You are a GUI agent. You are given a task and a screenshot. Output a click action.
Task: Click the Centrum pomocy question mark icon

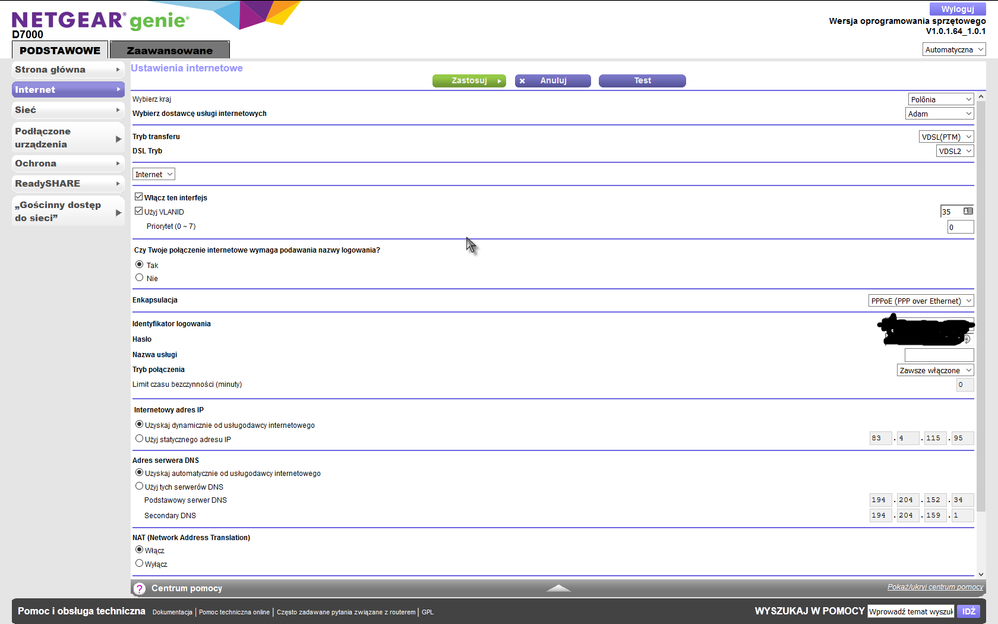click(x=138, y=588)
